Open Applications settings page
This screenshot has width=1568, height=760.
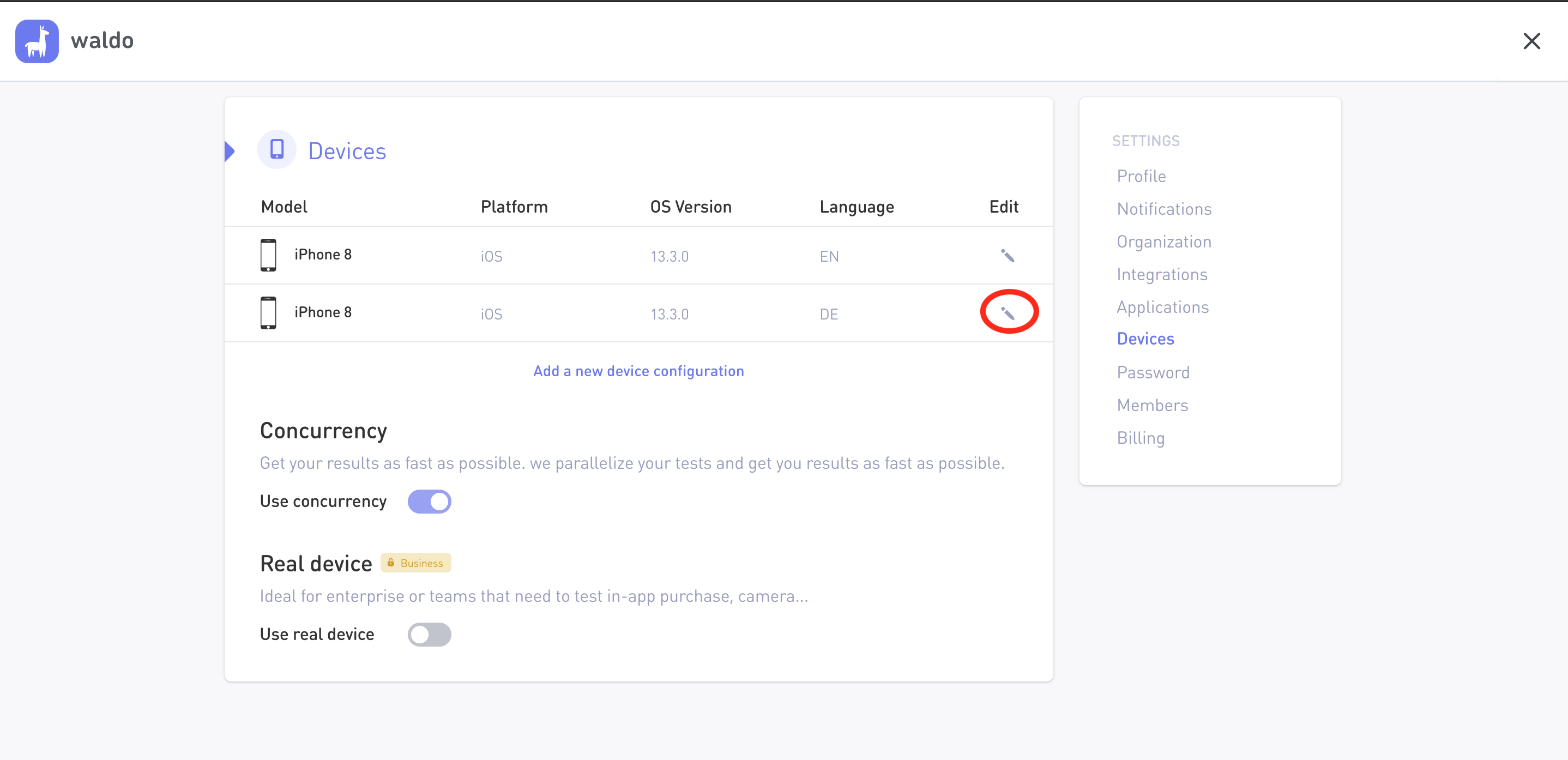coord(1162,307)
